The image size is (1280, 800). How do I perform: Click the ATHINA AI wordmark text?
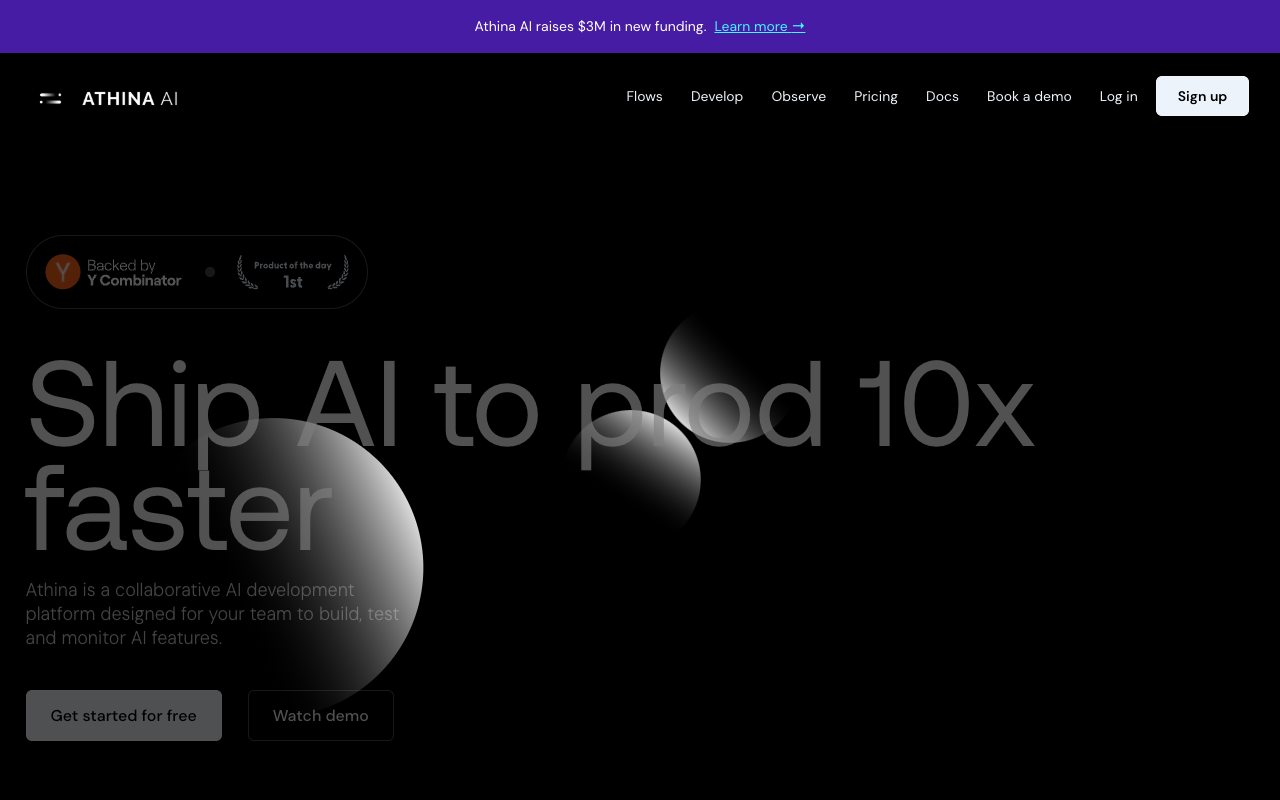(x=130, y=98)
